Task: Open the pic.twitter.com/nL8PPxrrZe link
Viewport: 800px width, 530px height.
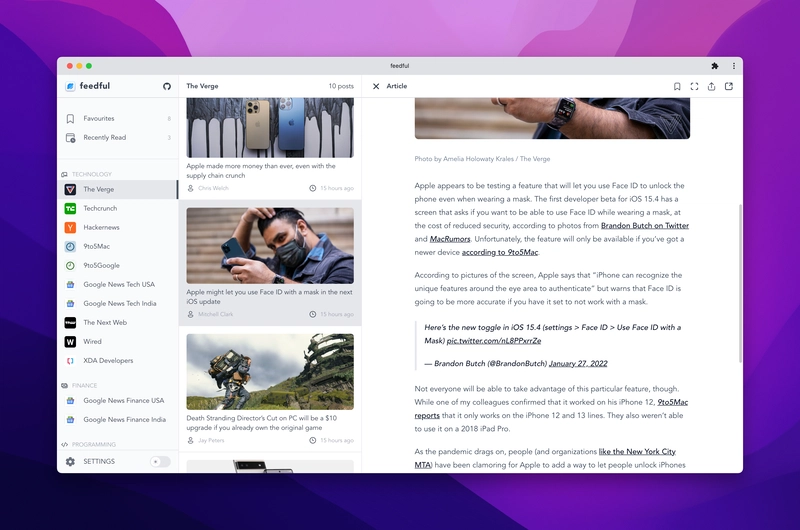Action: pyautogui.click(x=493, y=341)
